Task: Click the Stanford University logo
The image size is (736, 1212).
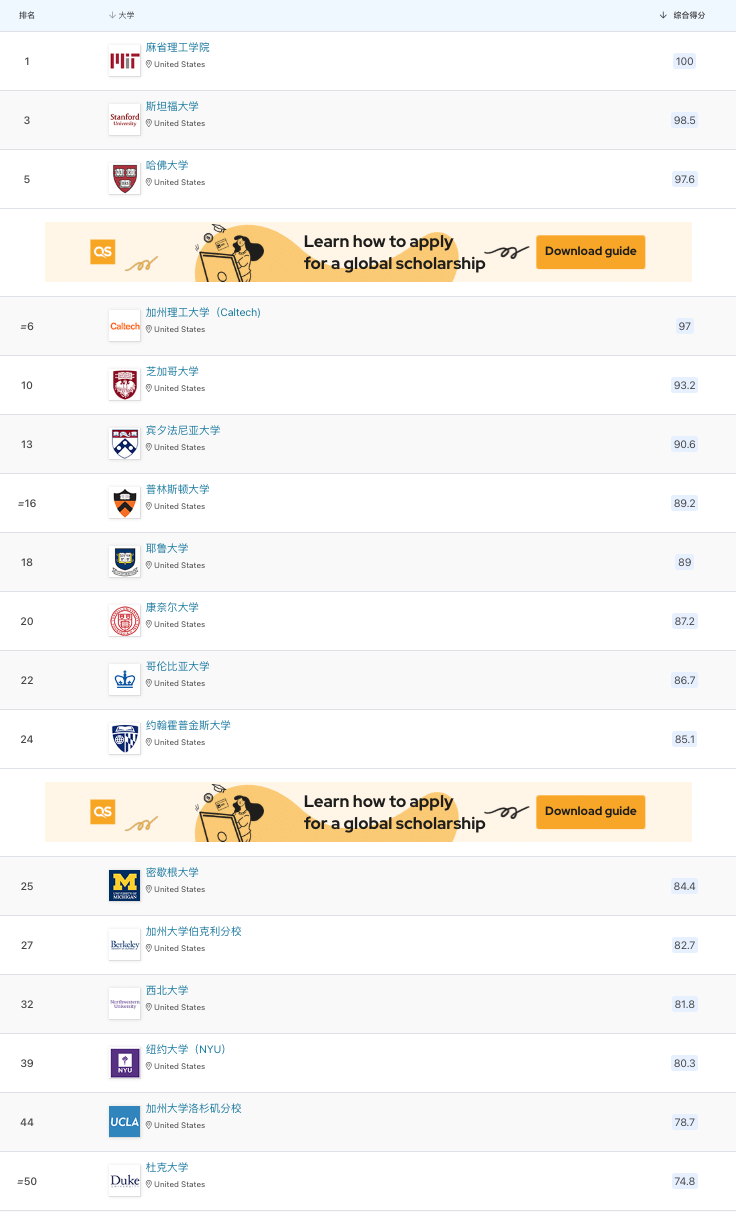Action: coord(124,121)
